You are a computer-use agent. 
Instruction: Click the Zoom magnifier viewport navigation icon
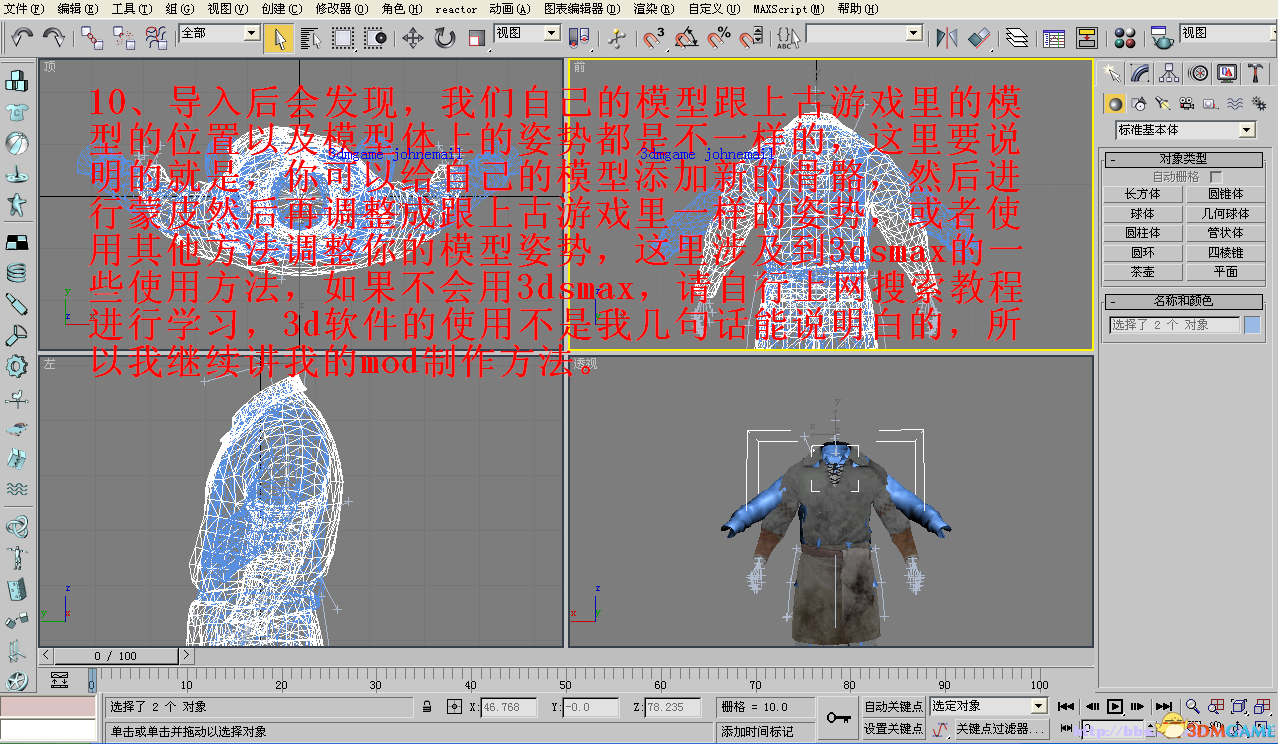click(x=1192, y=707)
